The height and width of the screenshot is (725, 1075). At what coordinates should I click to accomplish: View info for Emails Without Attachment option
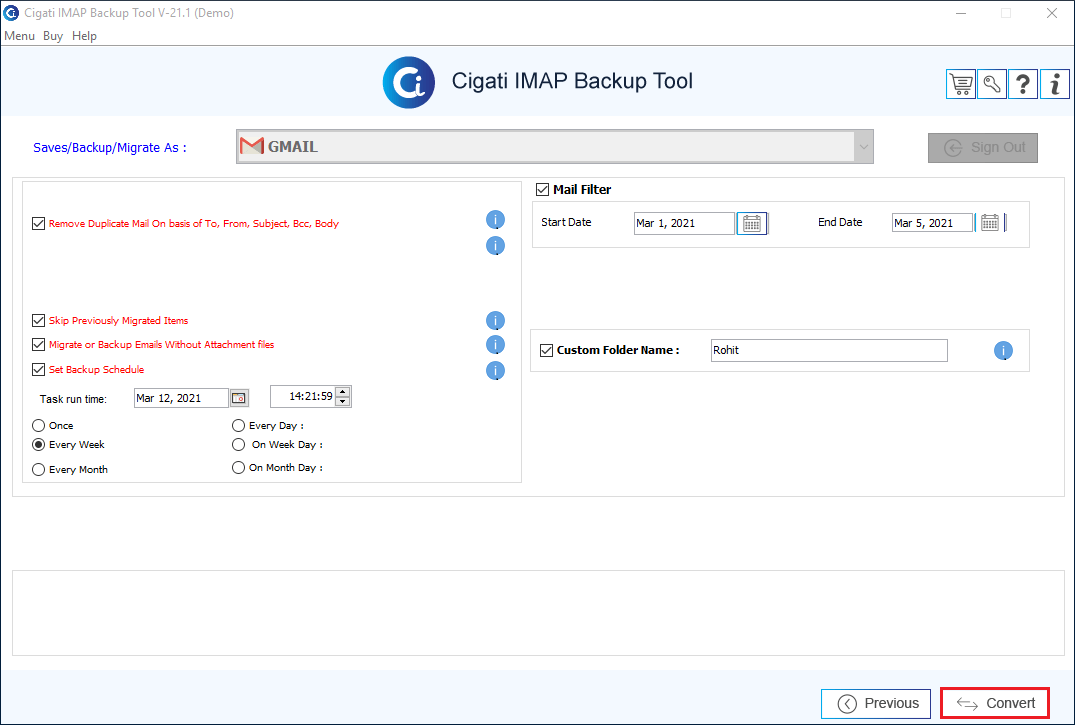pos(495,344)
